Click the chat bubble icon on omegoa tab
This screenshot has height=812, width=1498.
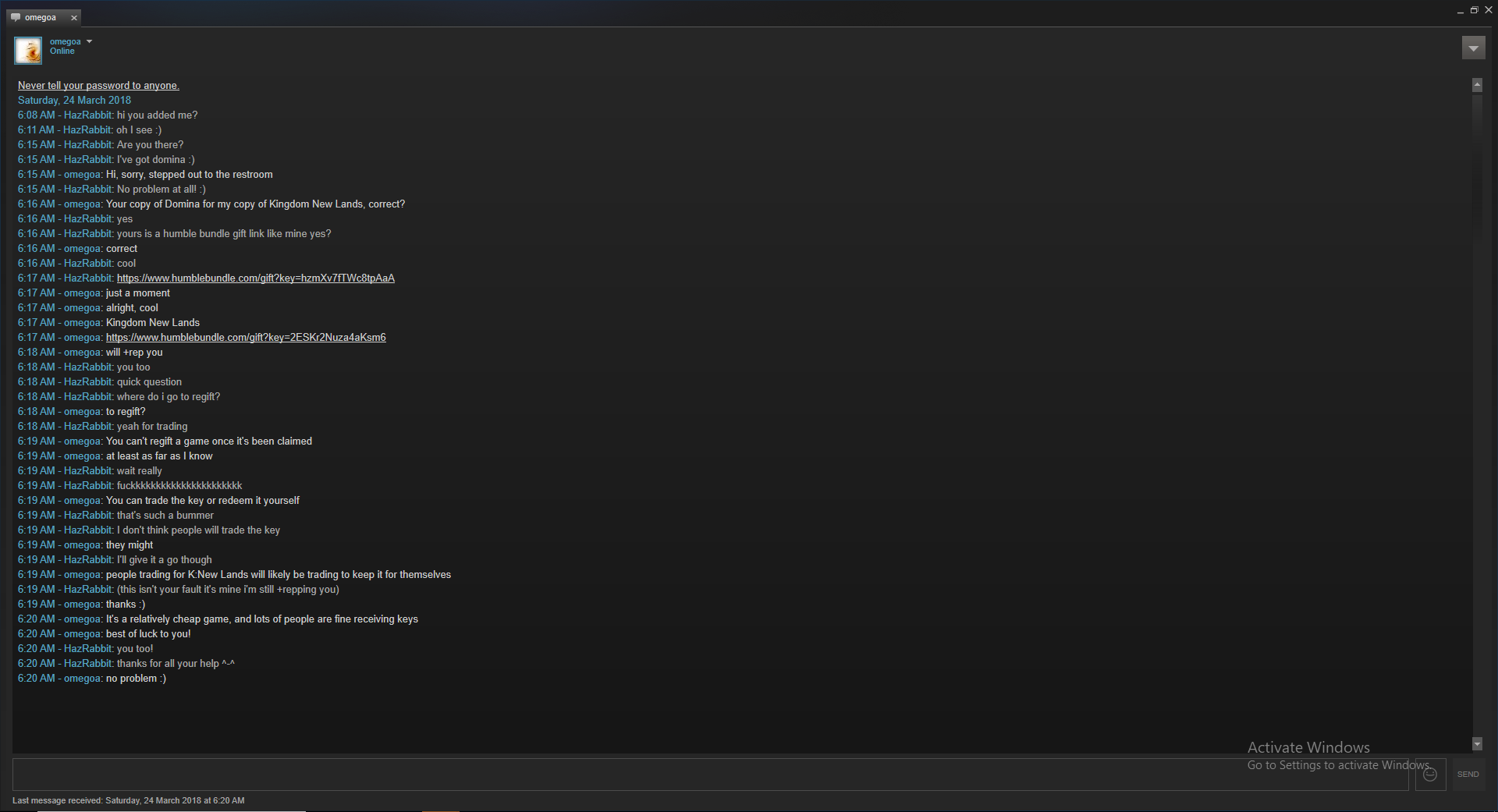click(16, 17)
